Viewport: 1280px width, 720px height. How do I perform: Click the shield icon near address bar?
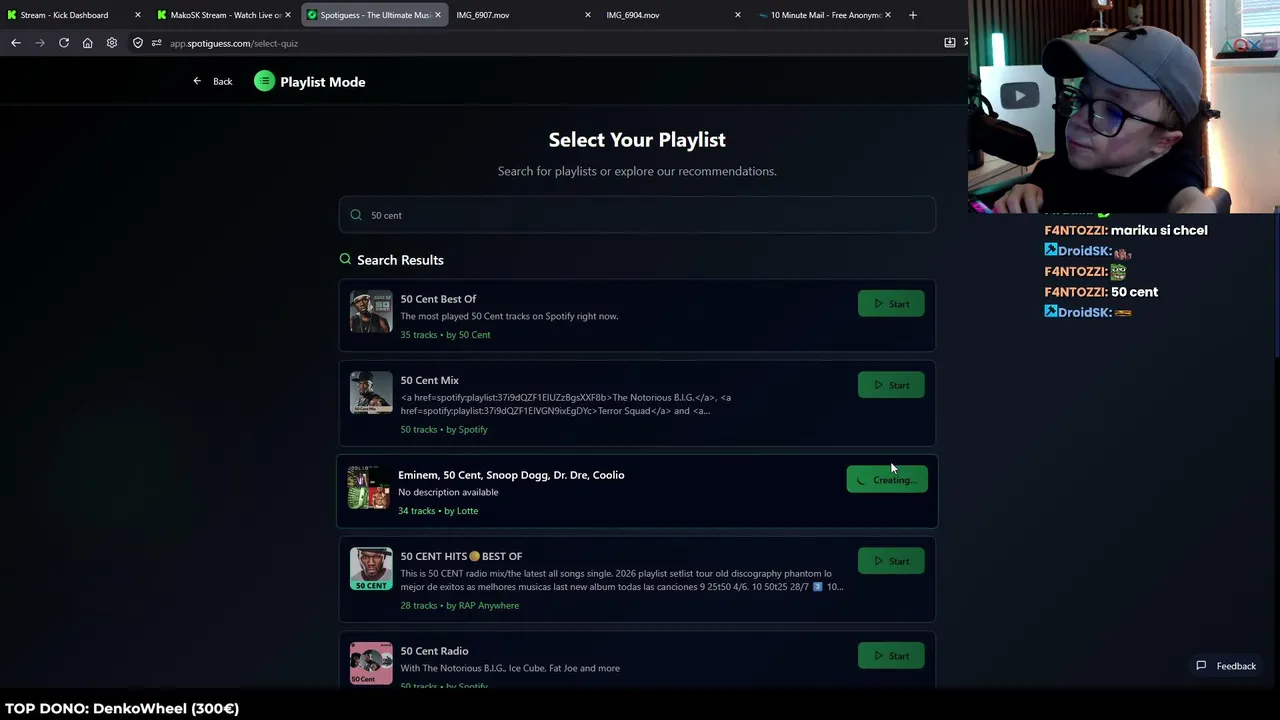[x=138, y=43]
